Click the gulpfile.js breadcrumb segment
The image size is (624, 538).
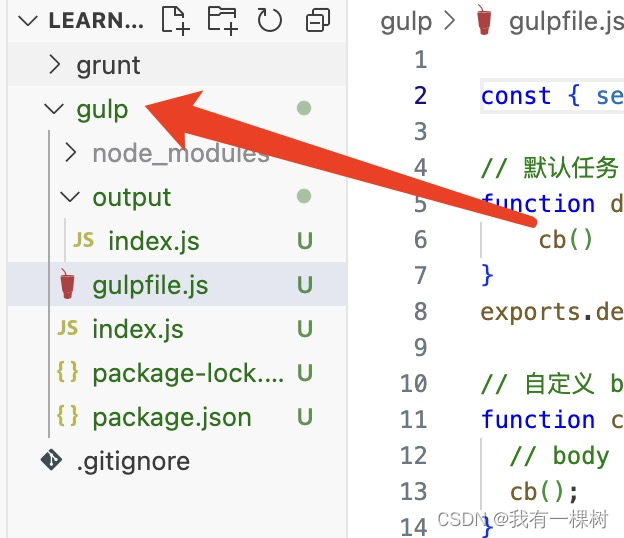coord(566,21)
